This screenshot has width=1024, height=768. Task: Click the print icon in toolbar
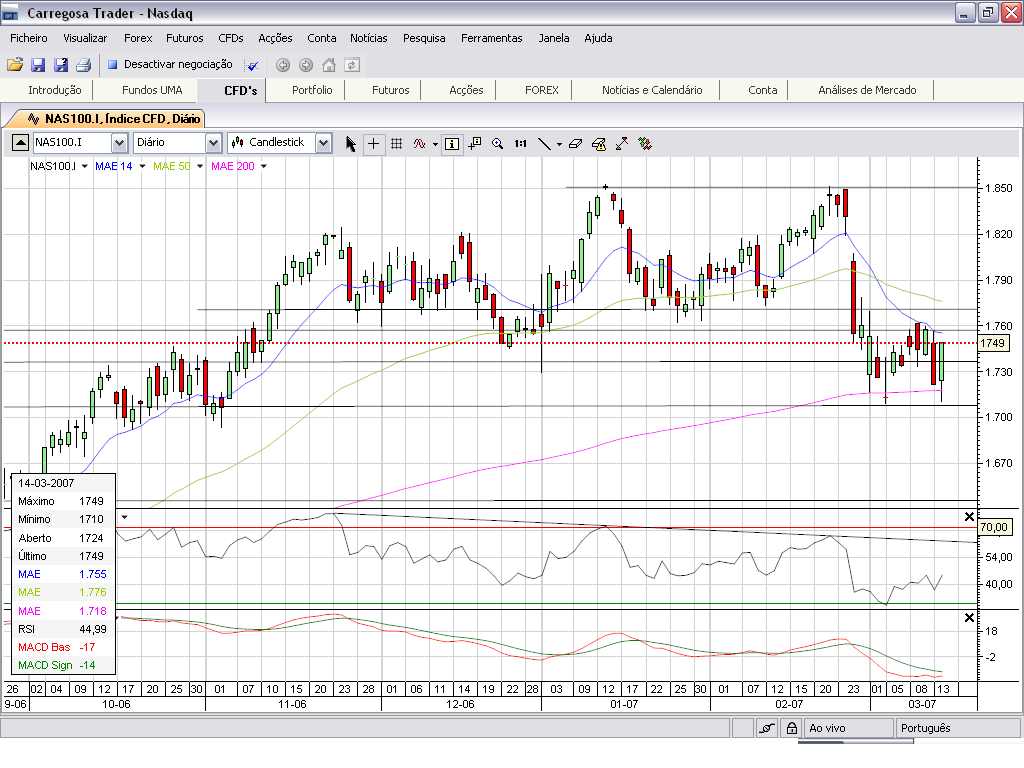pos(84,65)
